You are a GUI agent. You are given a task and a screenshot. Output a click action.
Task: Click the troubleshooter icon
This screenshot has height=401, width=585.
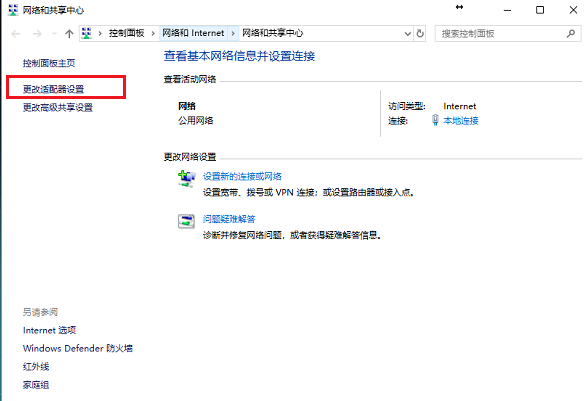tap(186, 221)
